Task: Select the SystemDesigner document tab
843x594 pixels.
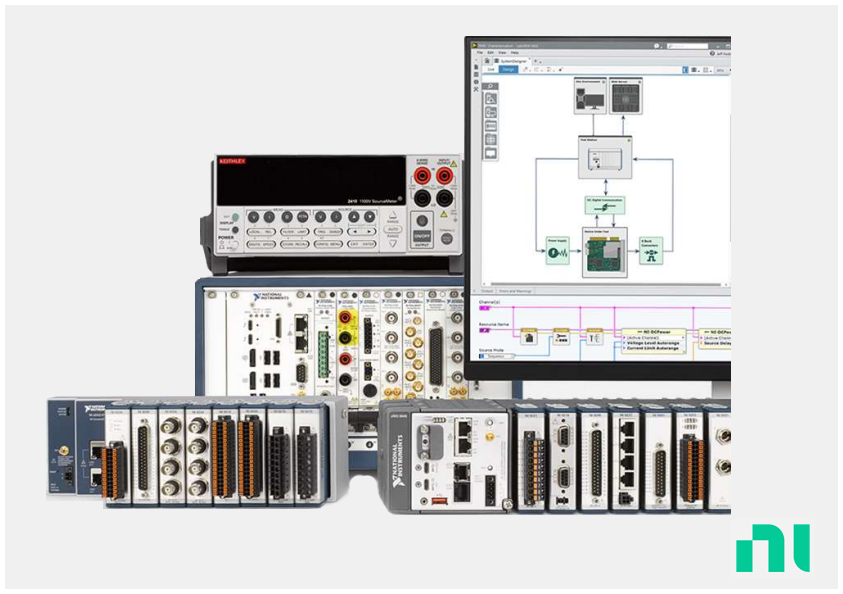Action: click(x=511, y=61)
